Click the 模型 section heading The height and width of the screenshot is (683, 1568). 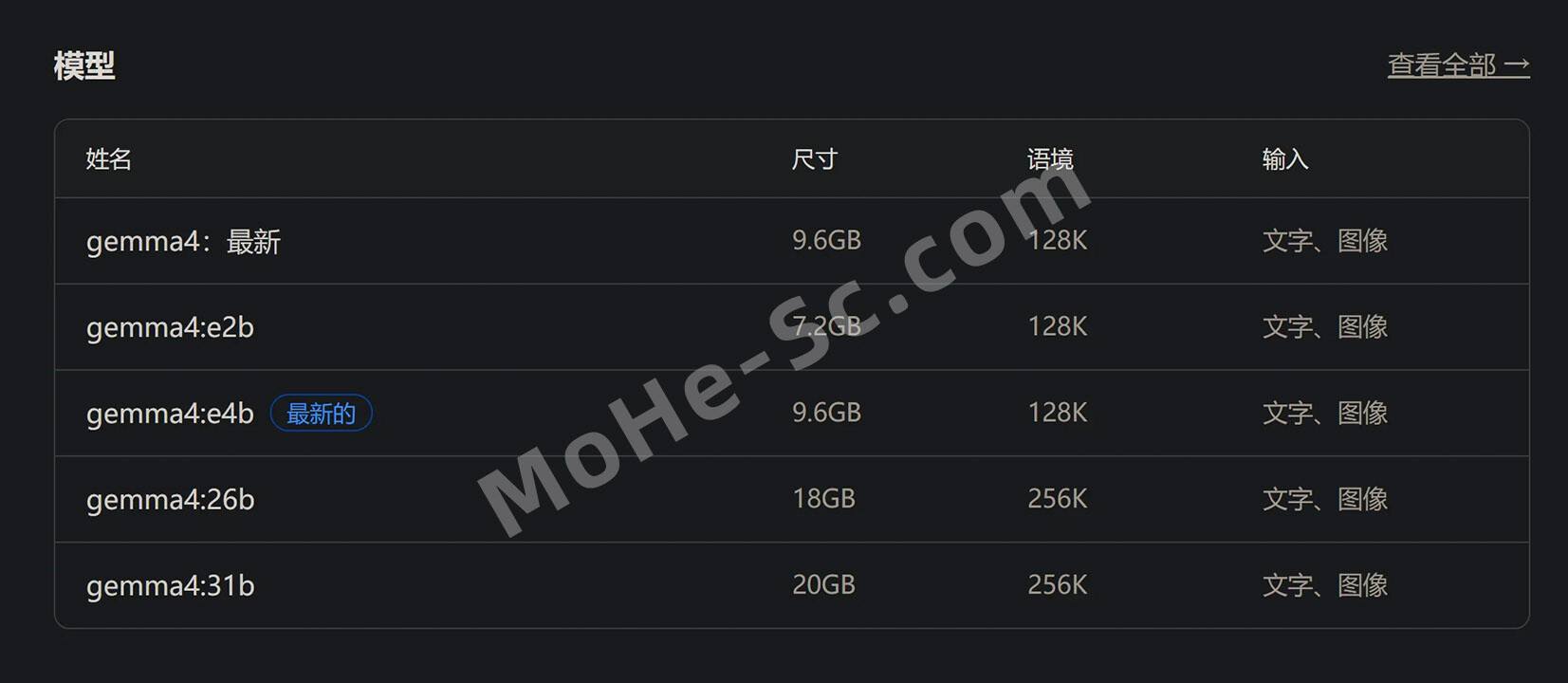(84, 65)
